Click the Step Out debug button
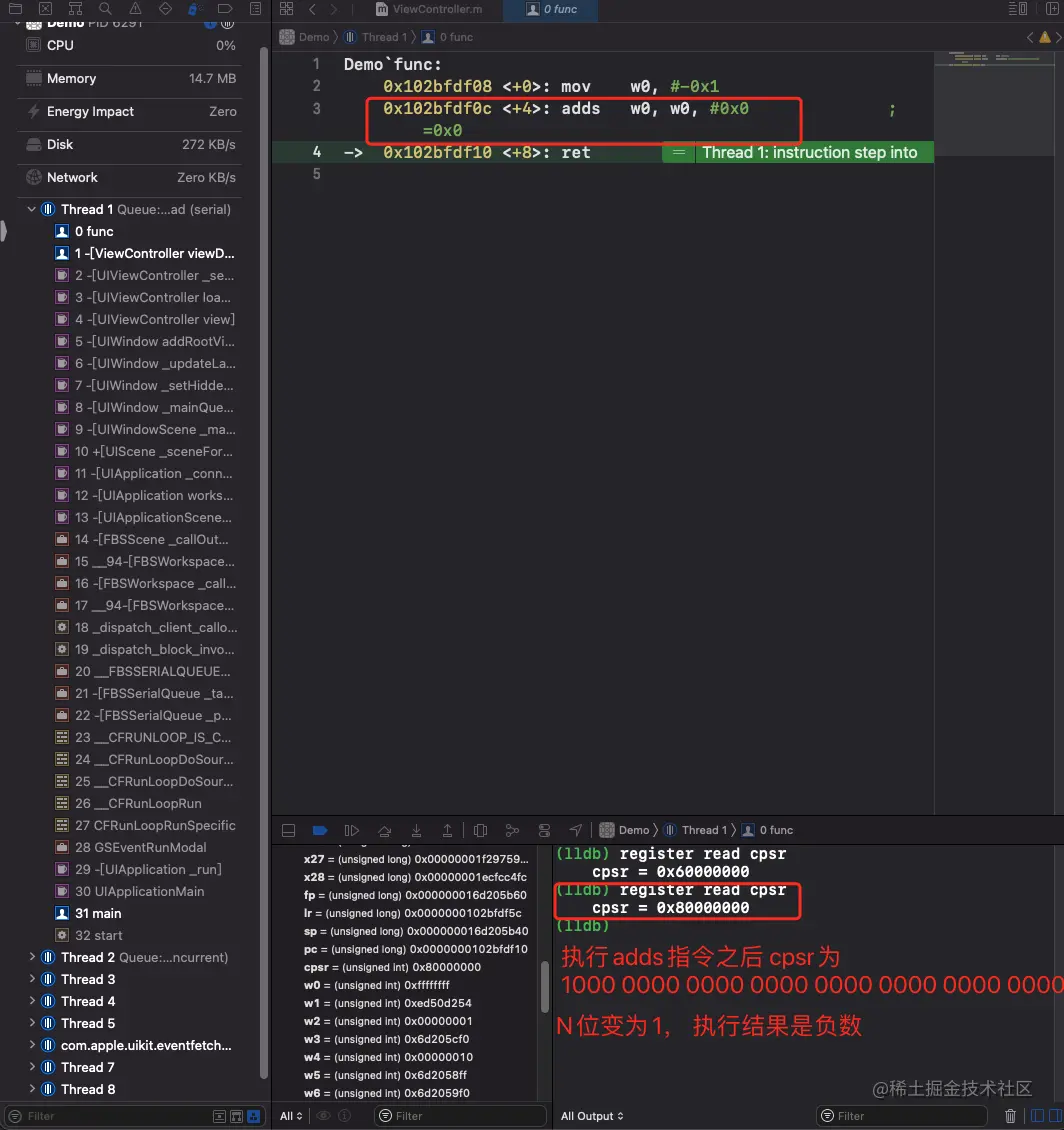The height and width of the screenshot is (1130, 1064). point(447,830)
